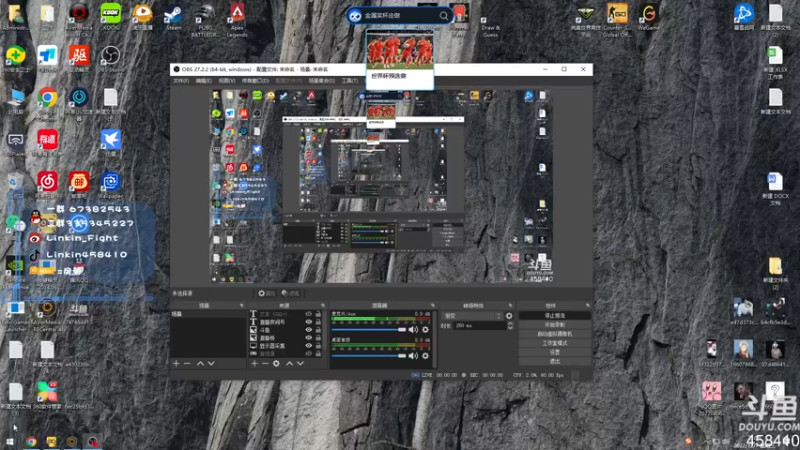Viewport: 800px width, 450px height.
Task: Toggle visibility of 直播框 source
Action: (308, 338)
